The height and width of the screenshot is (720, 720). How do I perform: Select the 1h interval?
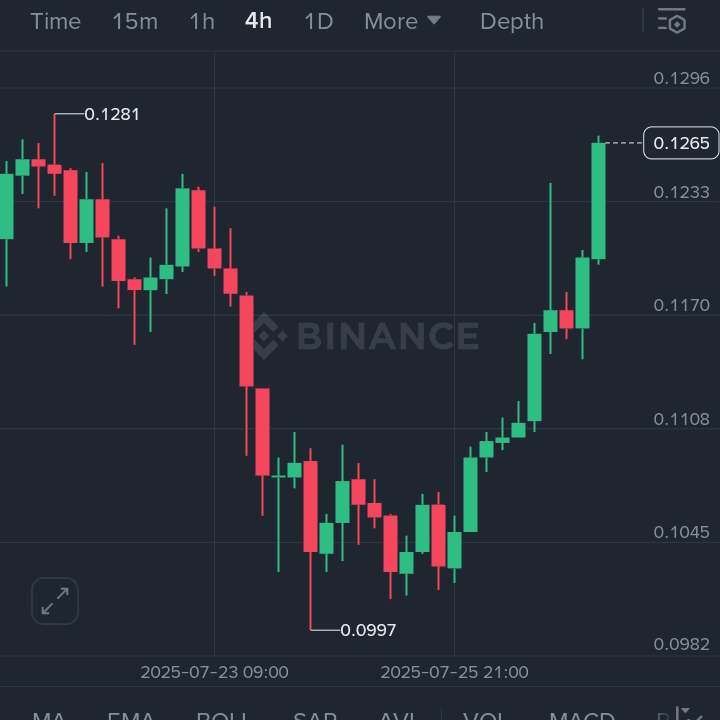click(202, 21)
